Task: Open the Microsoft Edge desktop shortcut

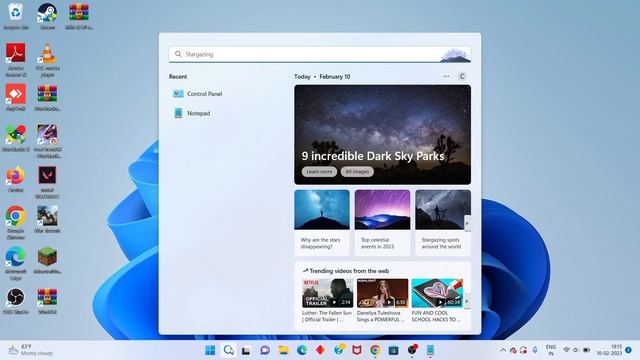Action: [x=16, y=262]
